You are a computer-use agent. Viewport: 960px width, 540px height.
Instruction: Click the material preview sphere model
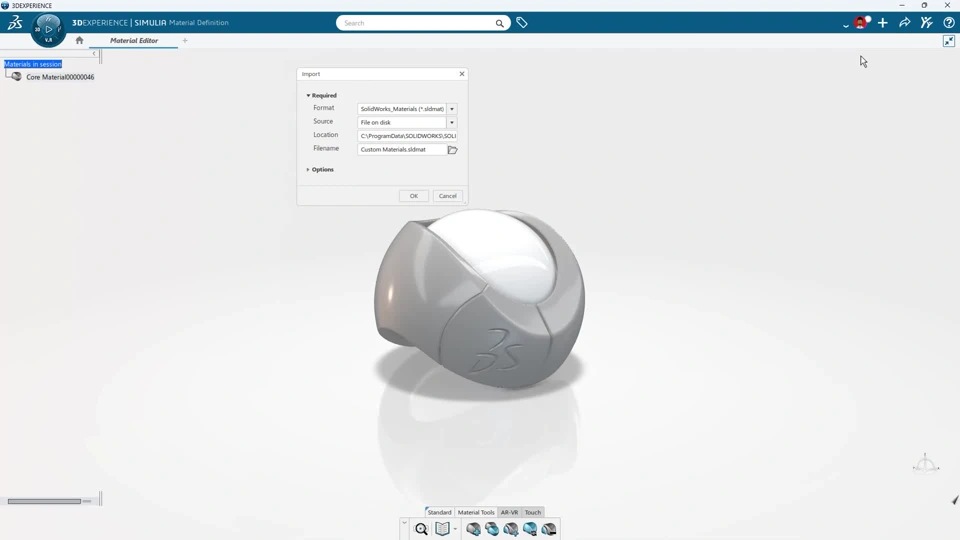(479, 299)
